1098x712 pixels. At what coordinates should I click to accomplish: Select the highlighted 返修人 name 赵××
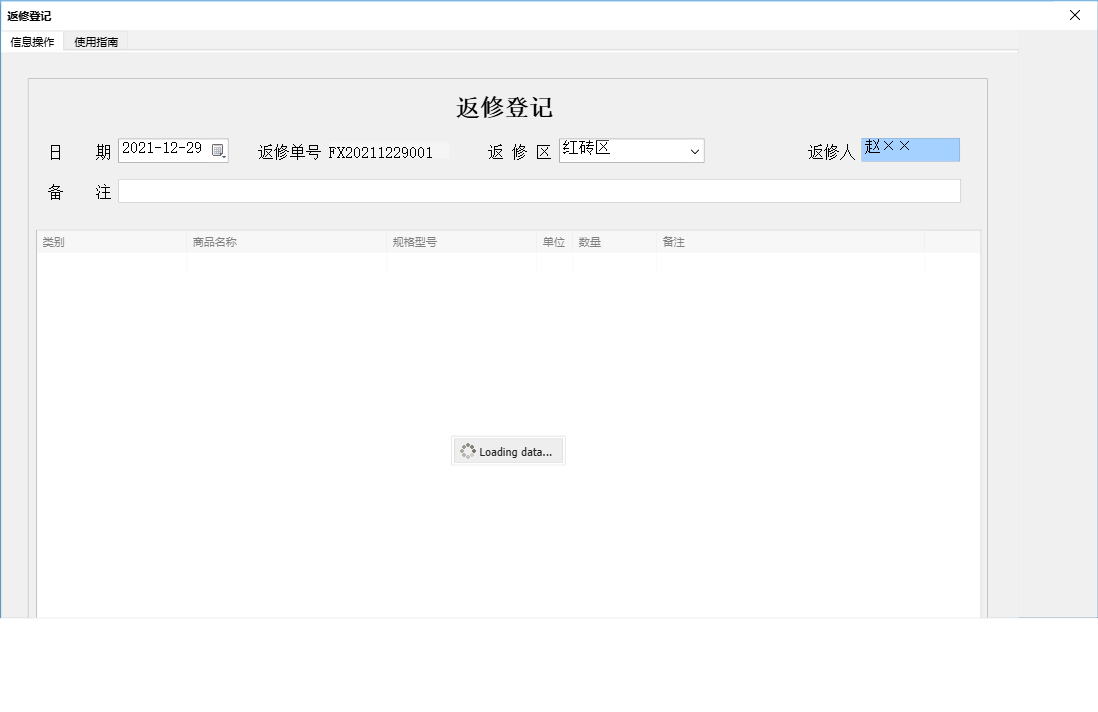(909, 148)
